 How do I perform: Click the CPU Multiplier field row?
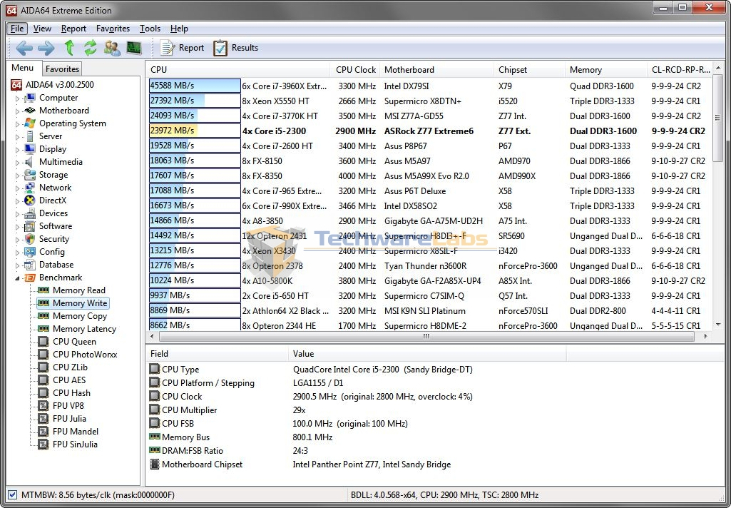[356, 410]
